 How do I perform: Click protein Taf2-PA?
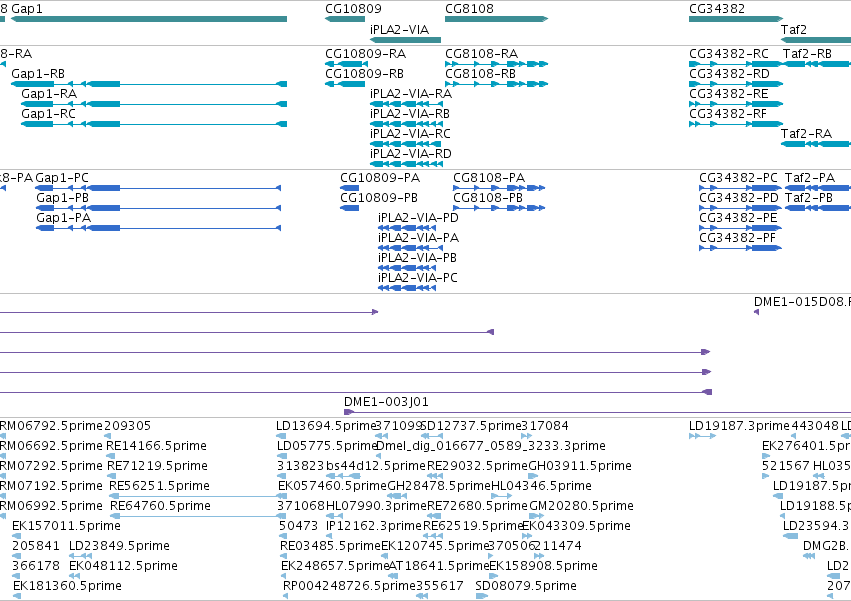[x=818, y=188]
